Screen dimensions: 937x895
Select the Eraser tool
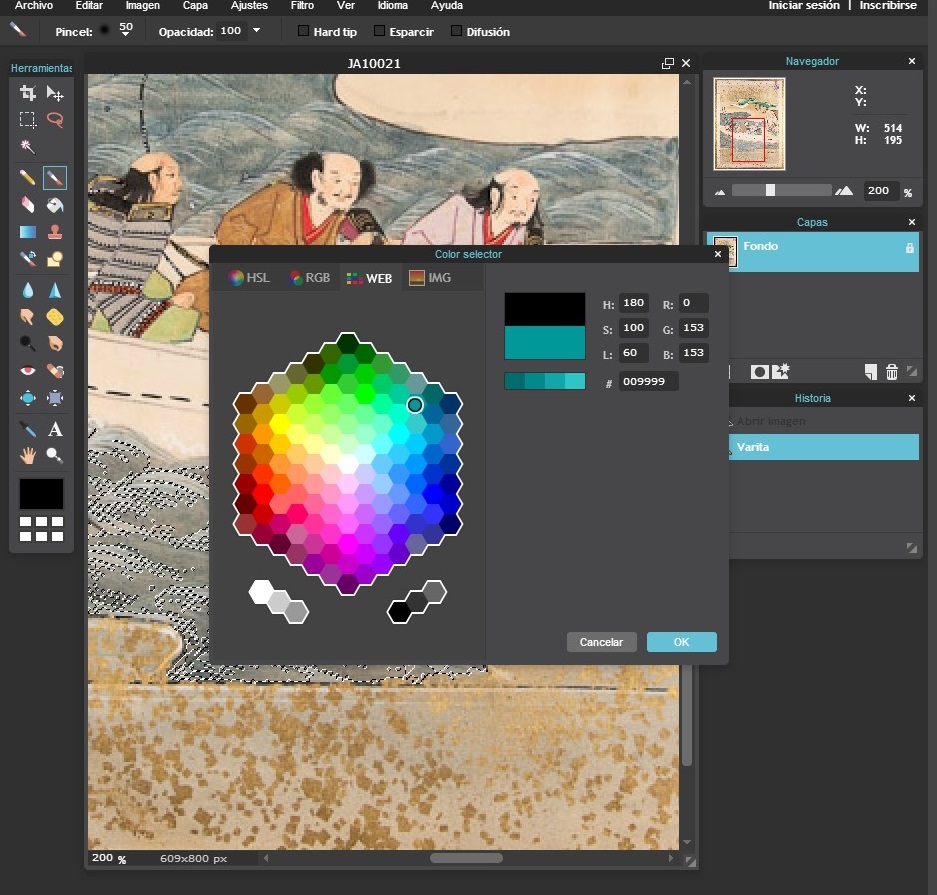(x=27, y=205)
